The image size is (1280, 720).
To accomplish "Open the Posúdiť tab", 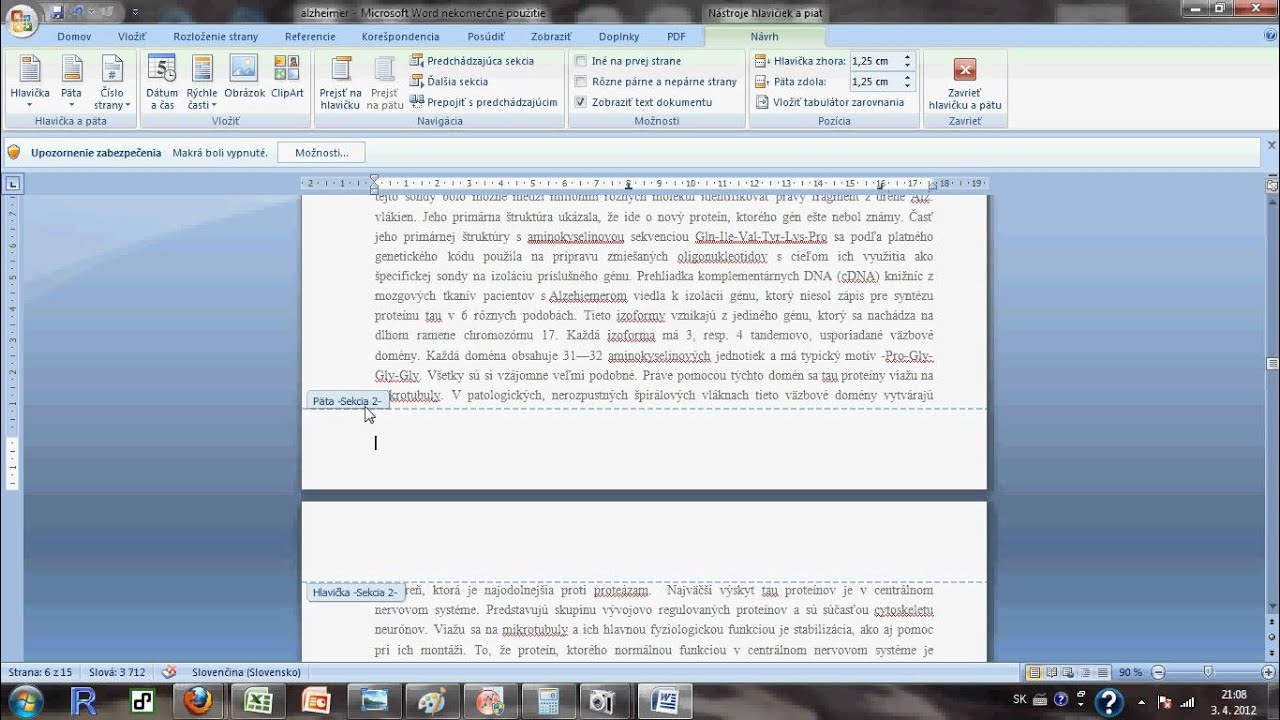I will point(486,36).
